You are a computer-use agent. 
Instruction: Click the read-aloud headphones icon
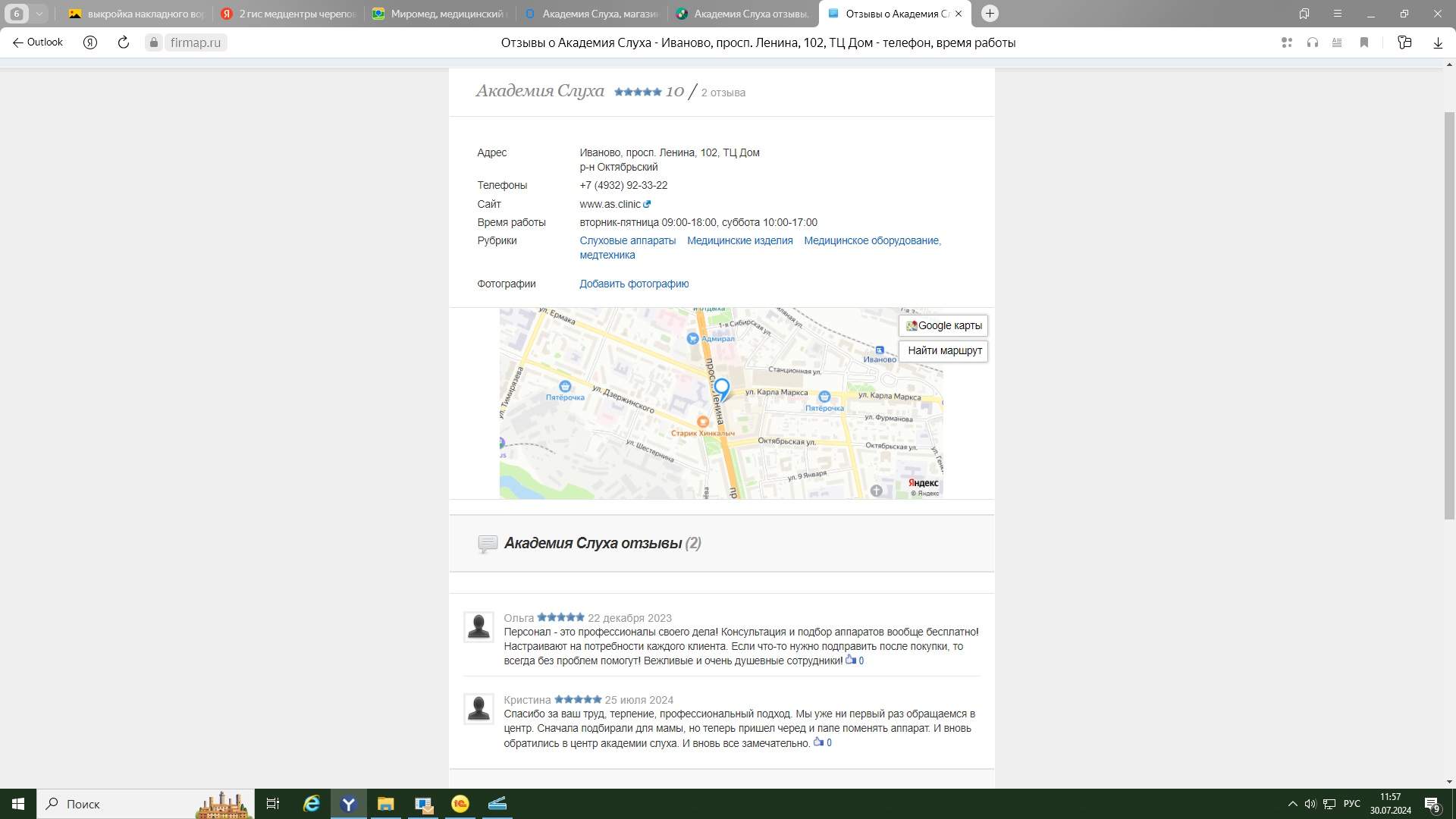coord(1312,42)
